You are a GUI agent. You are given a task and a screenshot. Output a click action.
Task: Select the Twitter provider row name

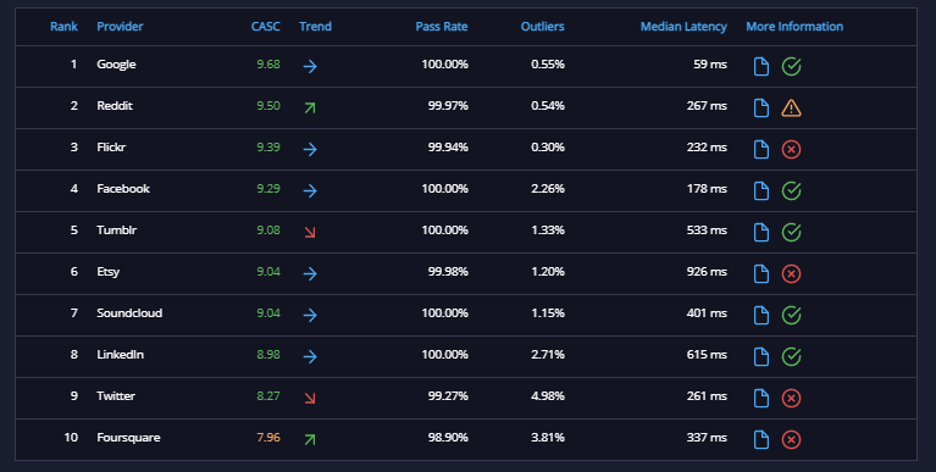tap(116, 396)
